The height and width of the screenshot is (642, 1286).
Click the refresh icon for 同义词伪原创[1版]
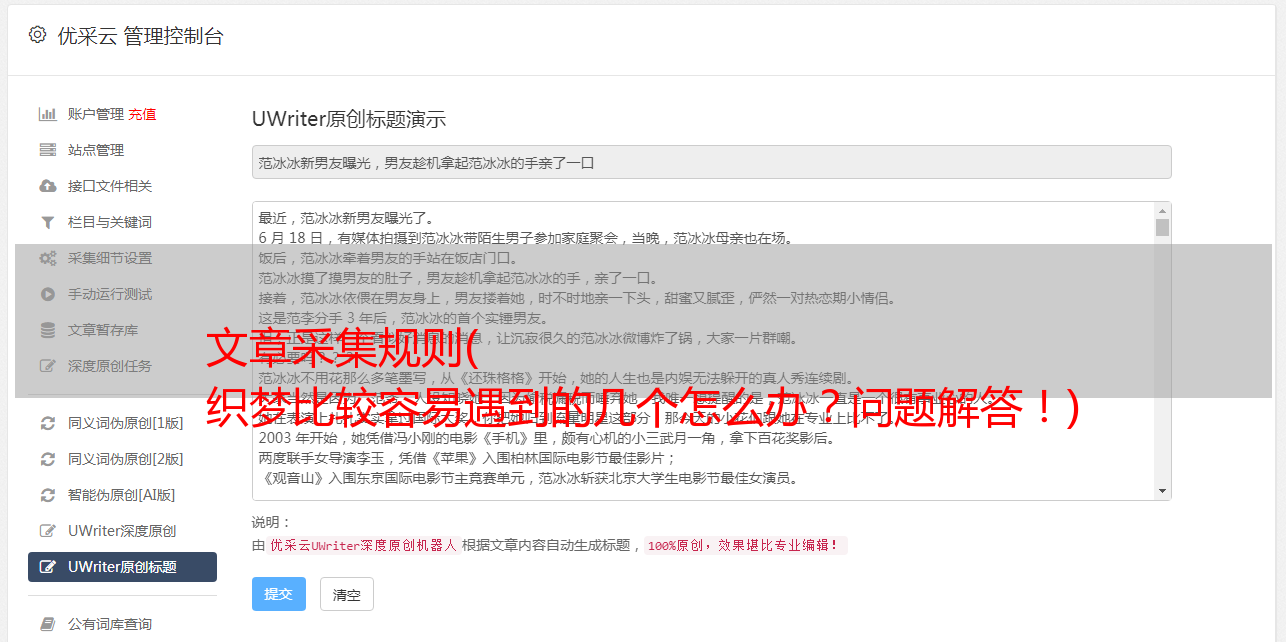(47, 423)
